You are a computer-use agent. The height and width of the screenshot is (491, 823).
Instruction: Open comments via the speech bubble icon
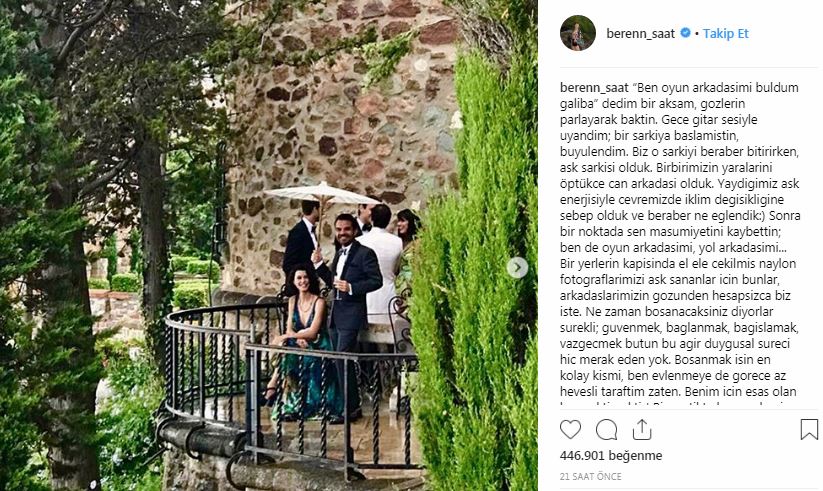point(606,430)
